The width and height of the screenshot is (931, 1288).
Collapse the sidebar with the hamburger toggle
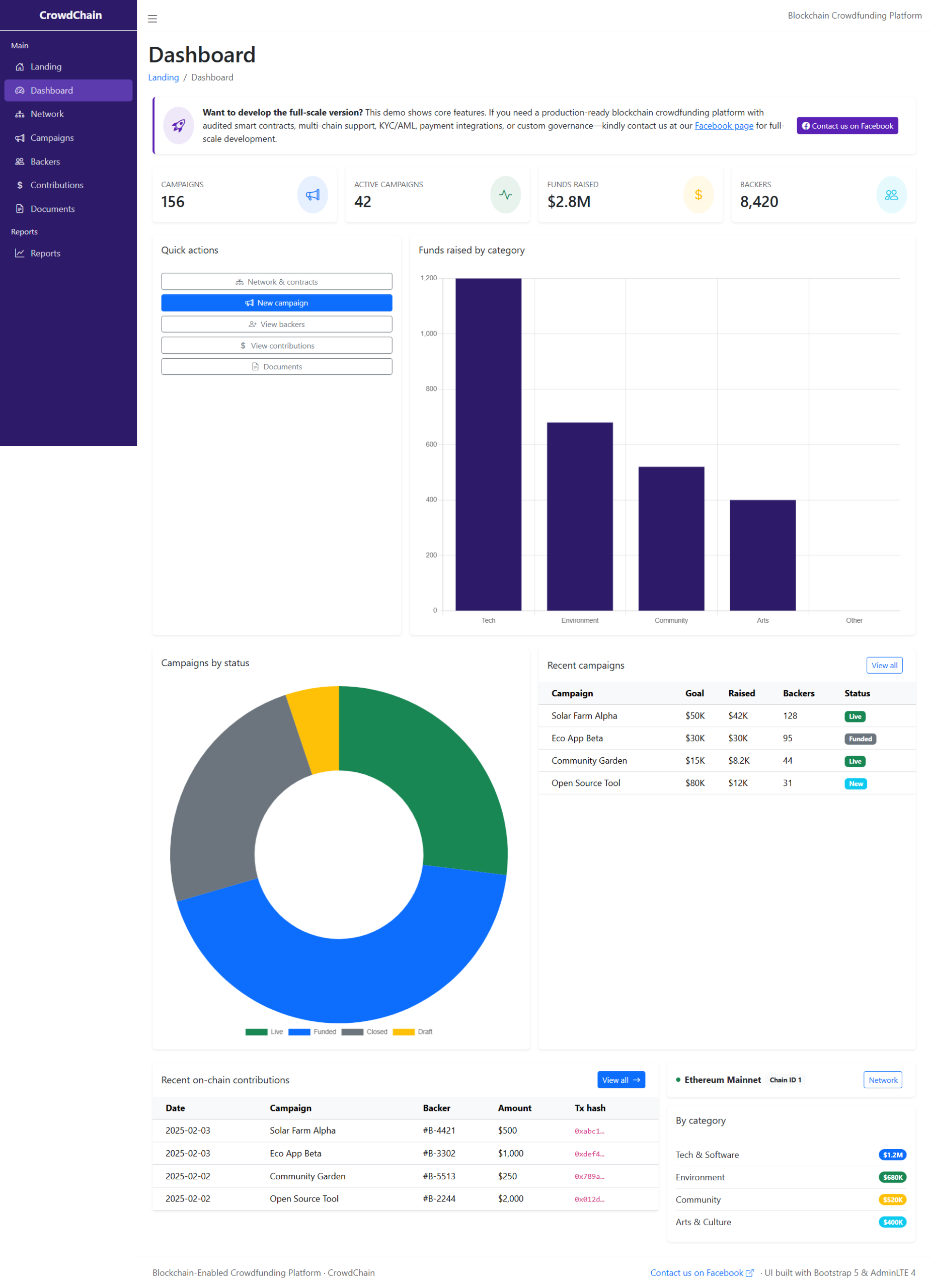coord(151,18)
